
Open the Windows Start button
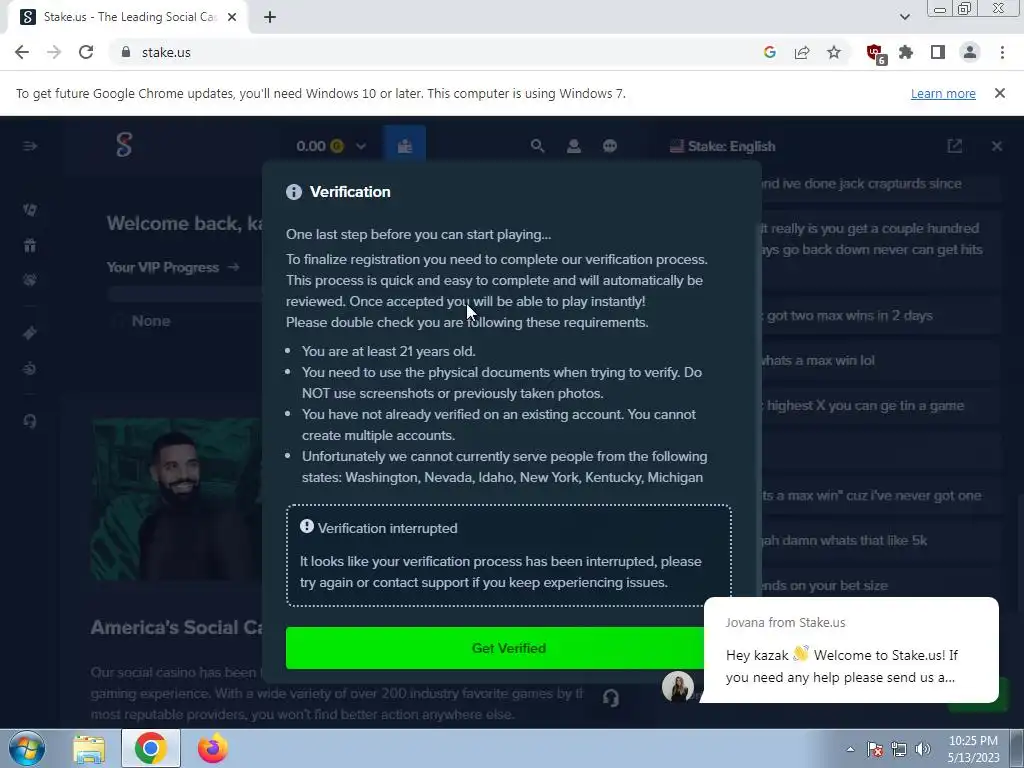point(26,748)
